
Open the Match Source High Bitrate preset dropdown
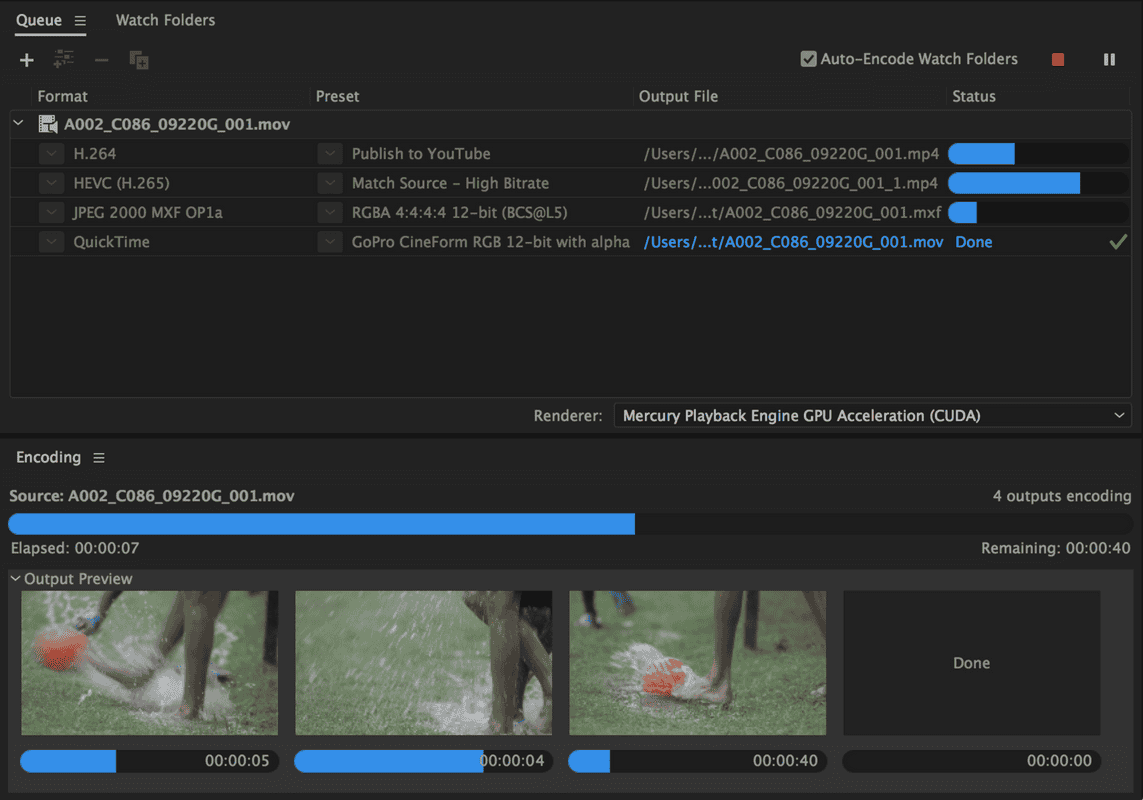coord(330,183)
